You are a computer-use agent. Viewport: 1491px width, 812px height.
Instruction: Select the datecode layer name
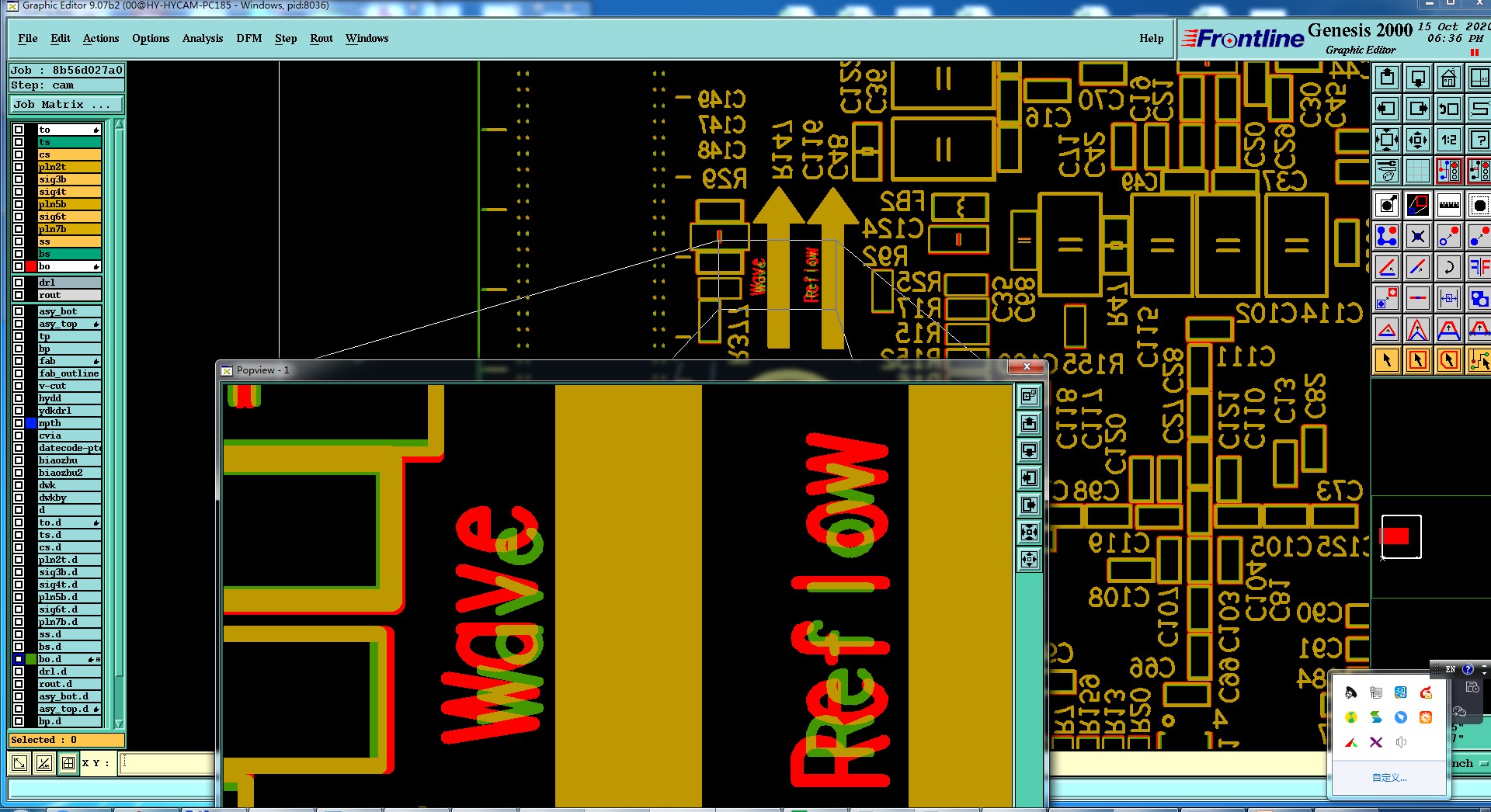pyautogui.click(x=70, y=448)
